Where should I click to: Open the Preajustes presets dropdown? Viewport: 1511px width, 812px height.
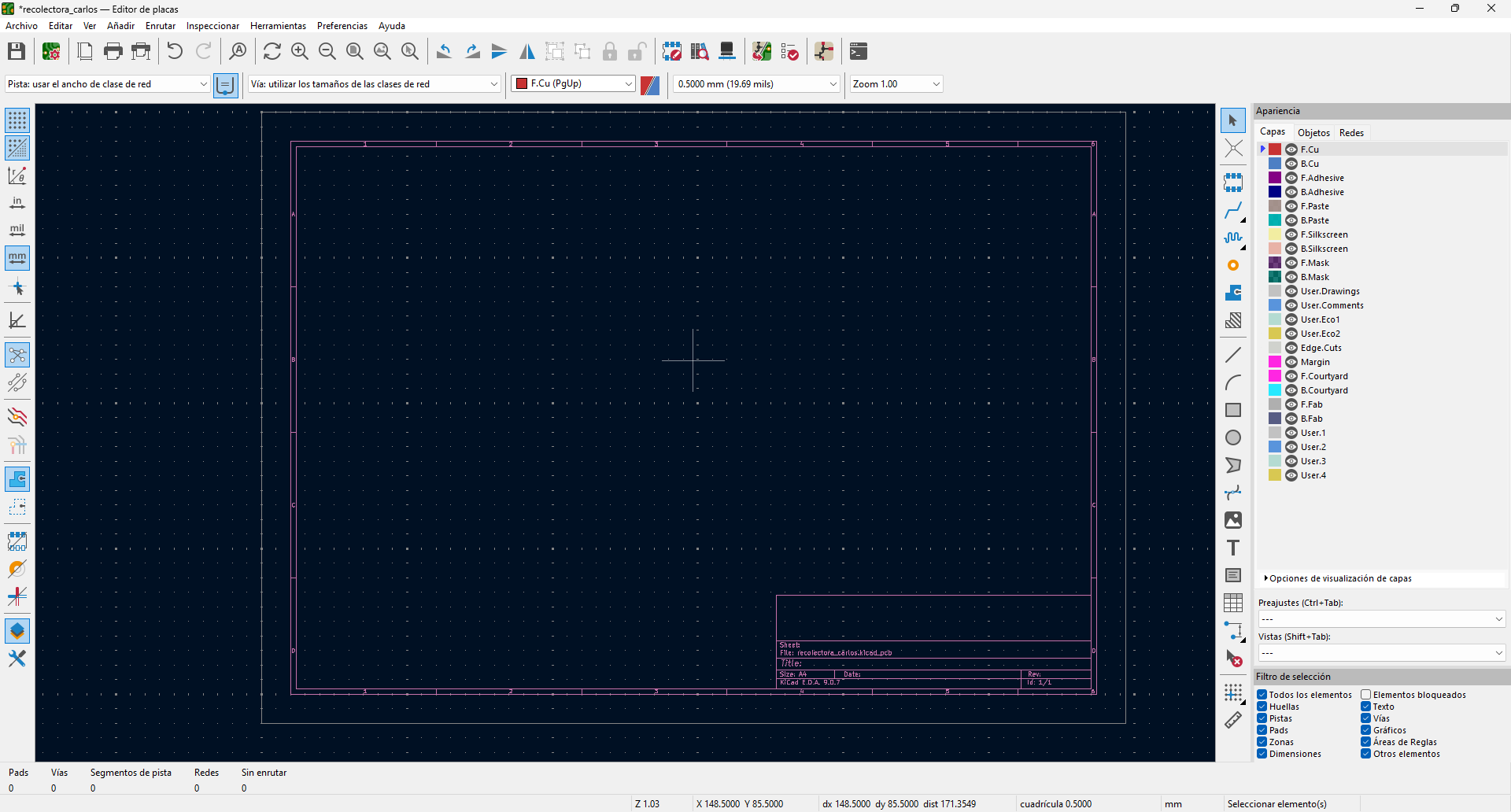point(1381,619)
